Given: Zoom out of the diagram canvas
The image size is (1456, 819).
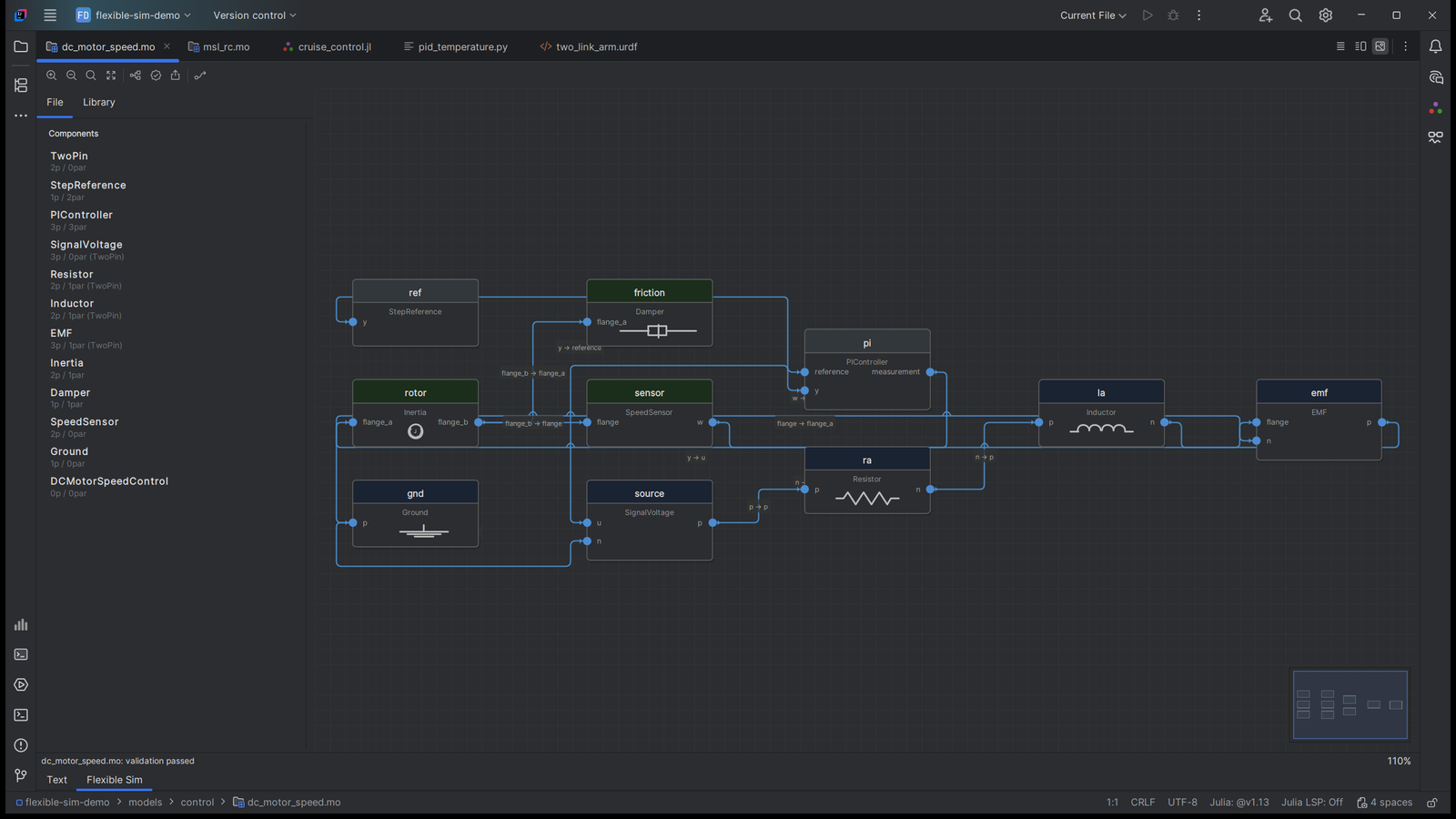Looking at the screenshot, I should 71,76.
